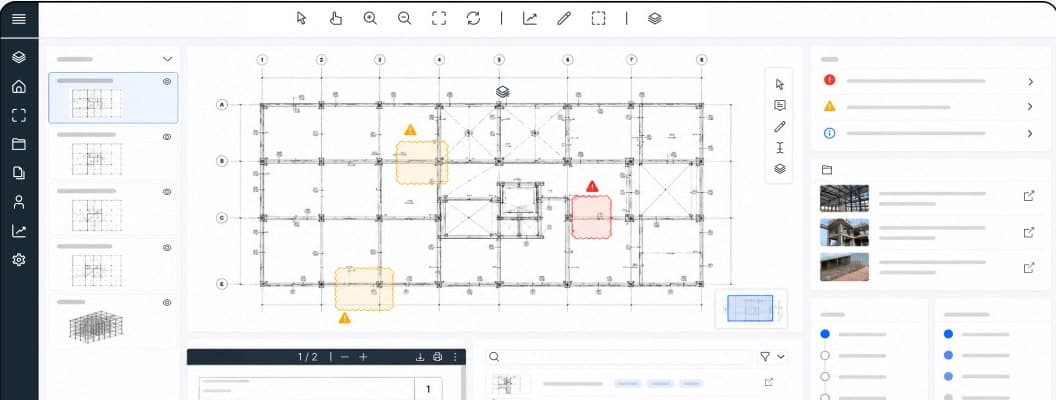This screenshot has height=400, width=1056.
Task: Open the line chart tool in top toolbar
Action: pyautogui.click(x=530, y=18)
